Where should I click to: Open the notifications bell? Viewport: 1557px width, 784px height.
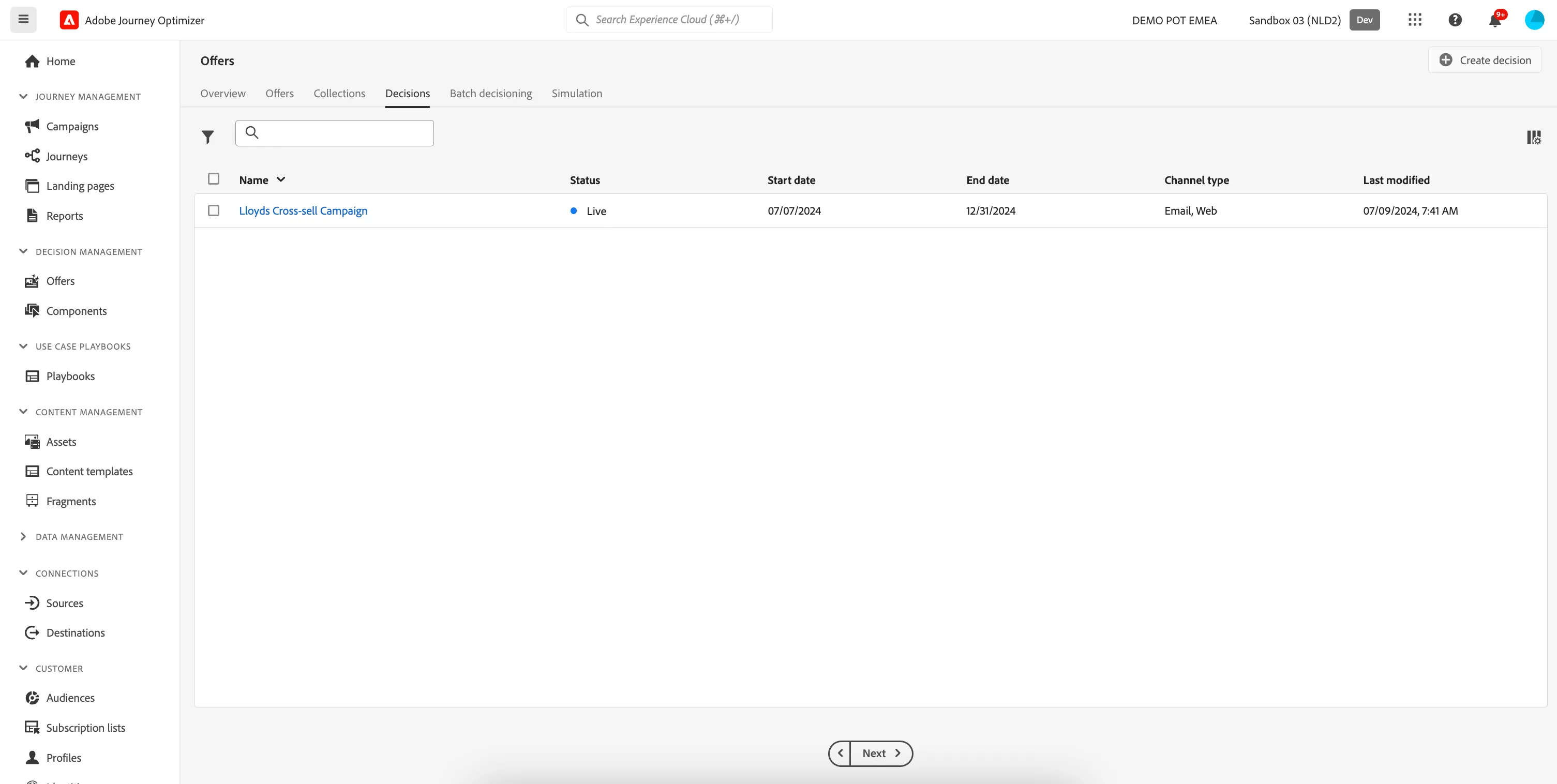1495,21
